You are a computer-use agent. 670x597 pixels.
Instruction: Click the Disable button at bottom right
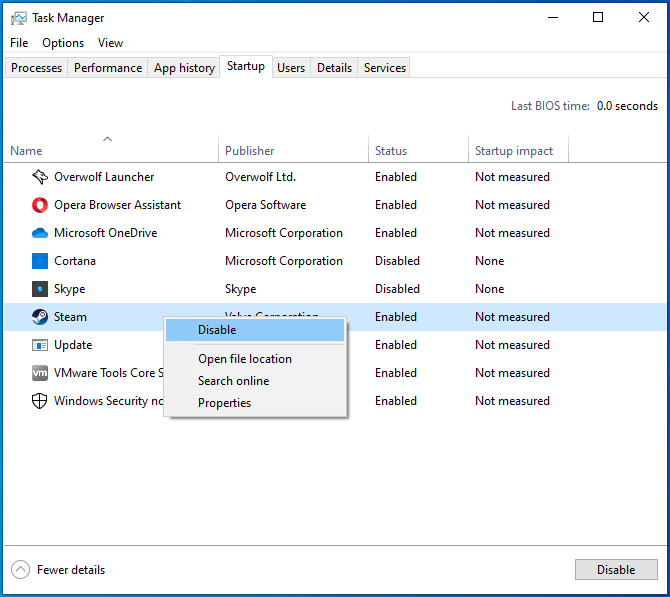pyautogui.click(x=616, y=570)
